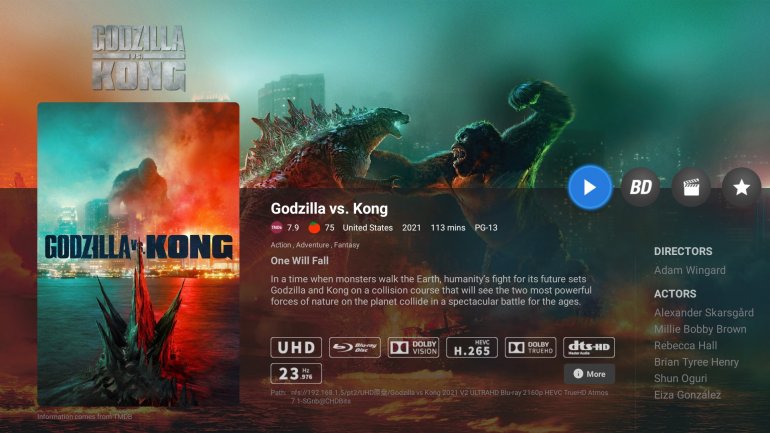Image resolution: width=770 pixels, height=433 pixels.
Task: Select the HEVC H.265 codec badge
Action: pos(471,348)
